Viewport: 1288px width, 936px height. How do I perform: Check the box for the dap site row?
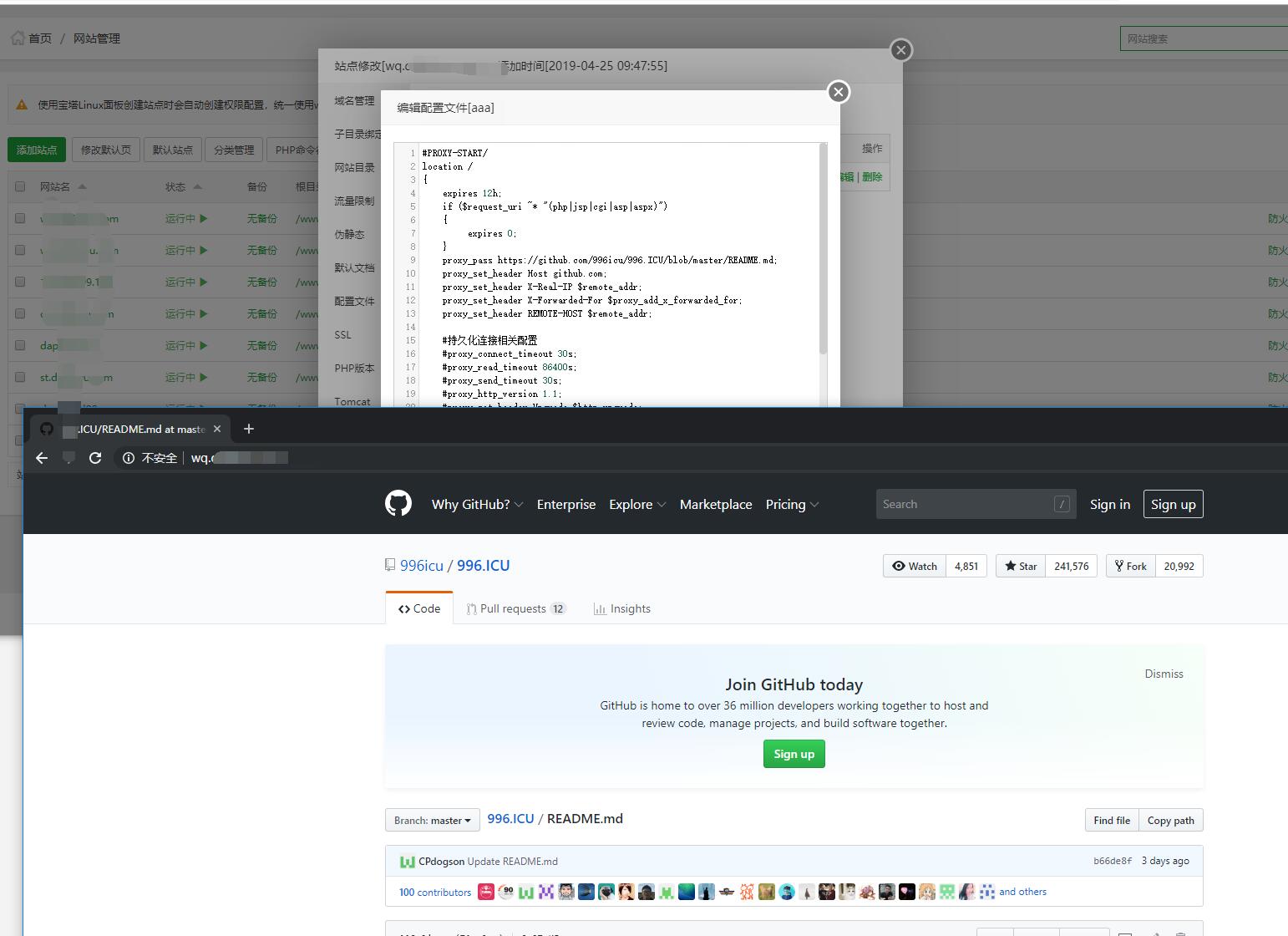tap(20, 345)
